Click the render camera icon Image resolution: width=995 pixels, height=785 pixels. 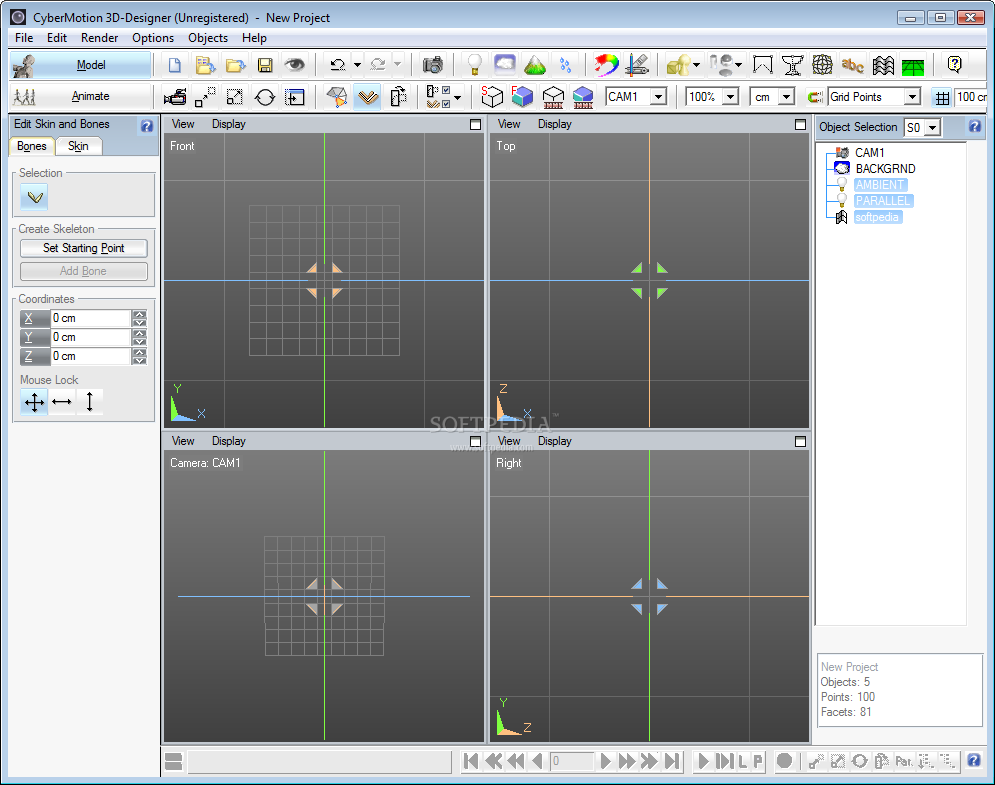pyautogui.click(x=433, y=65)
